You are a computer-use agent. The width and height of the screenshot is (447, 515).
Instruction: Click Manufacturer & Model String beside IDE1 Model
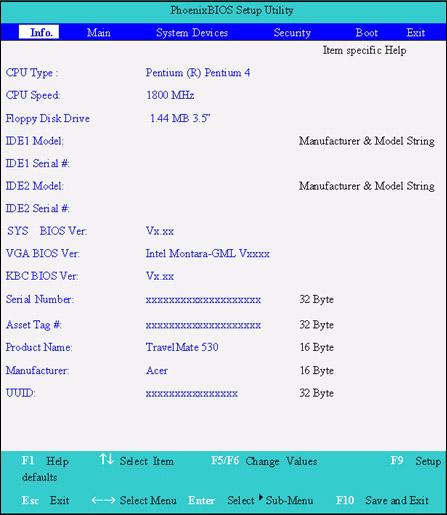pyautogui.click(x=367, y=141)
